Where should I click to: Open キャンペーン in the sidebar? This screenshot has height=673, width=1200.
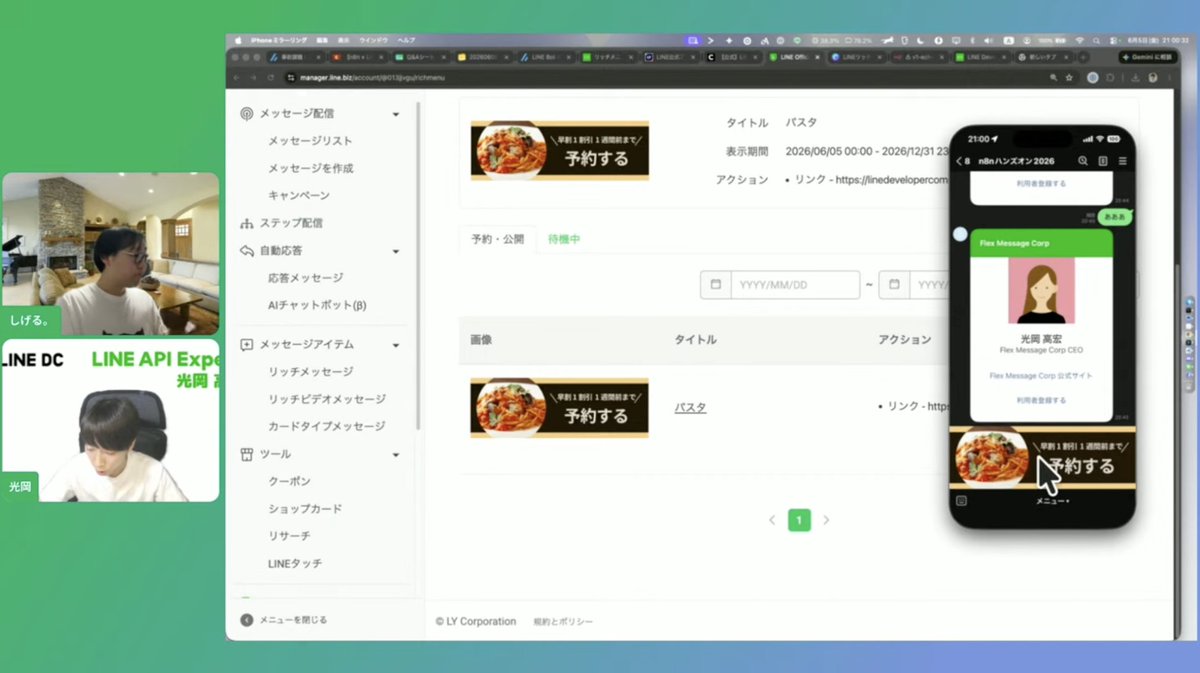tap(298, 195)
